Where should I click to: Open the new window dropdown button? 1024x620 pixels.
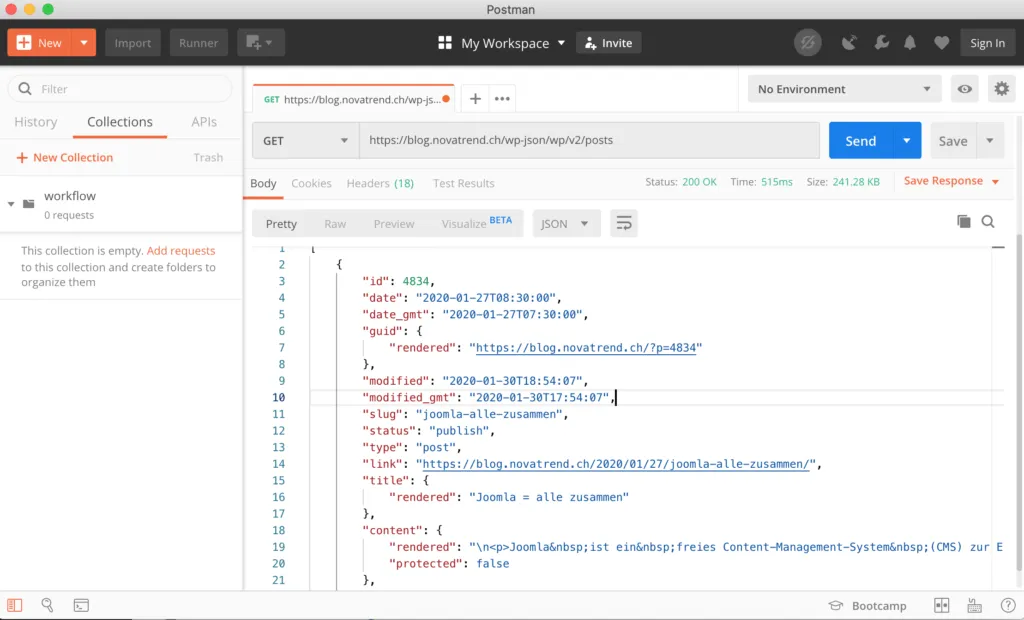pyautogui.click(x=260, y=42)
